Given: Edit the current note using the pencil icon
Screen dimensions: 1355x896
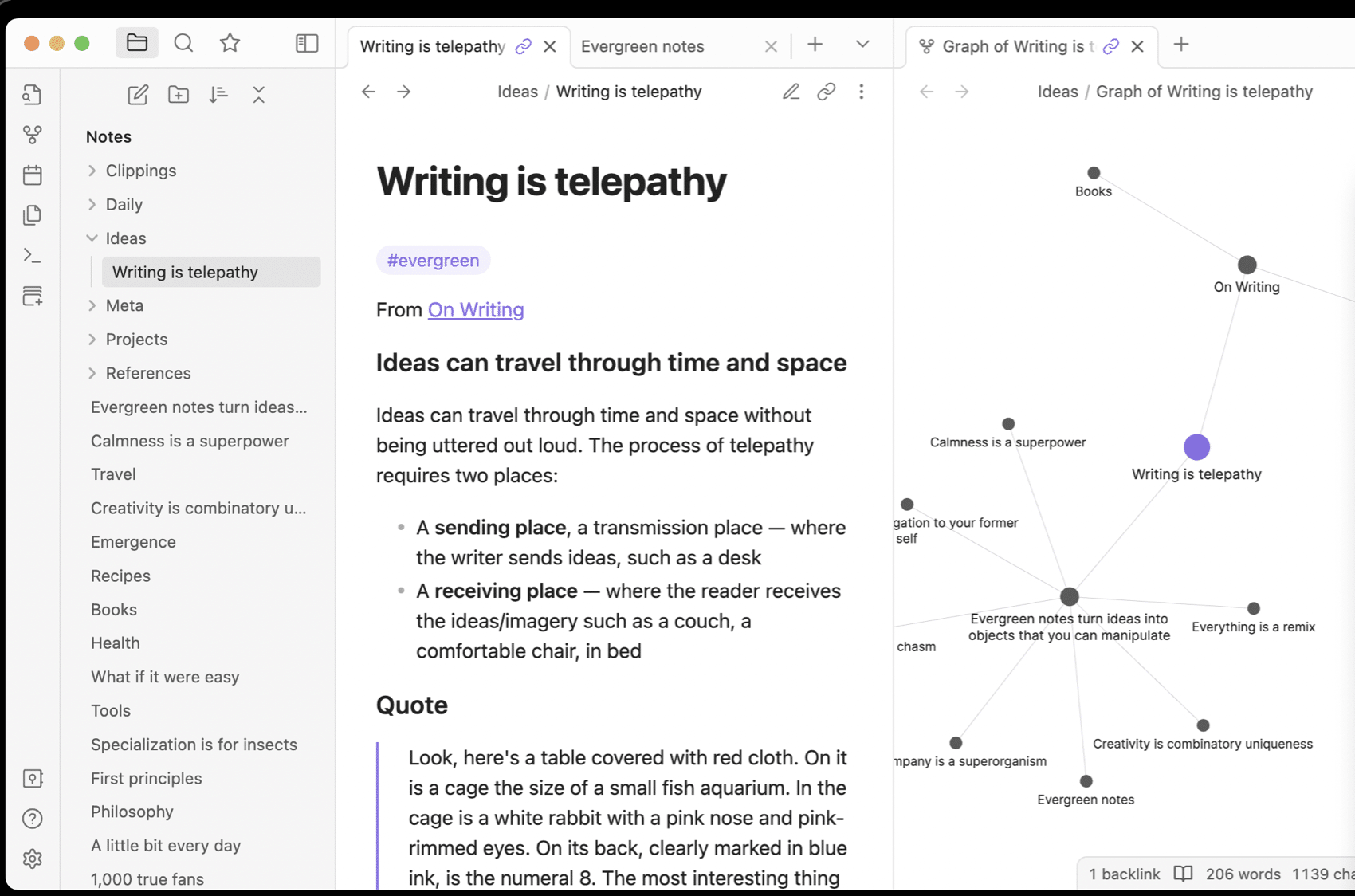Looking at the screenshot, I should [790, 92].
